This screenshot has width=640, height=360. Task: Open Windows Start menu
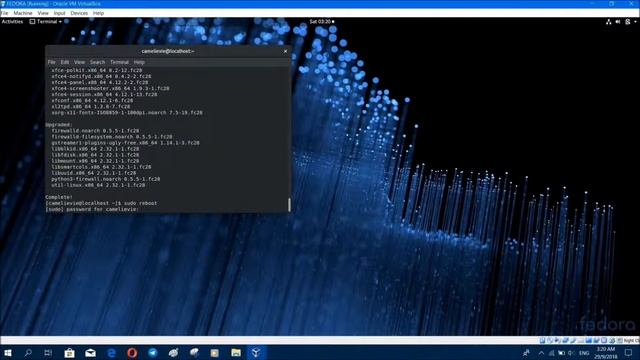pyautogui.click(x=7, y=353)
